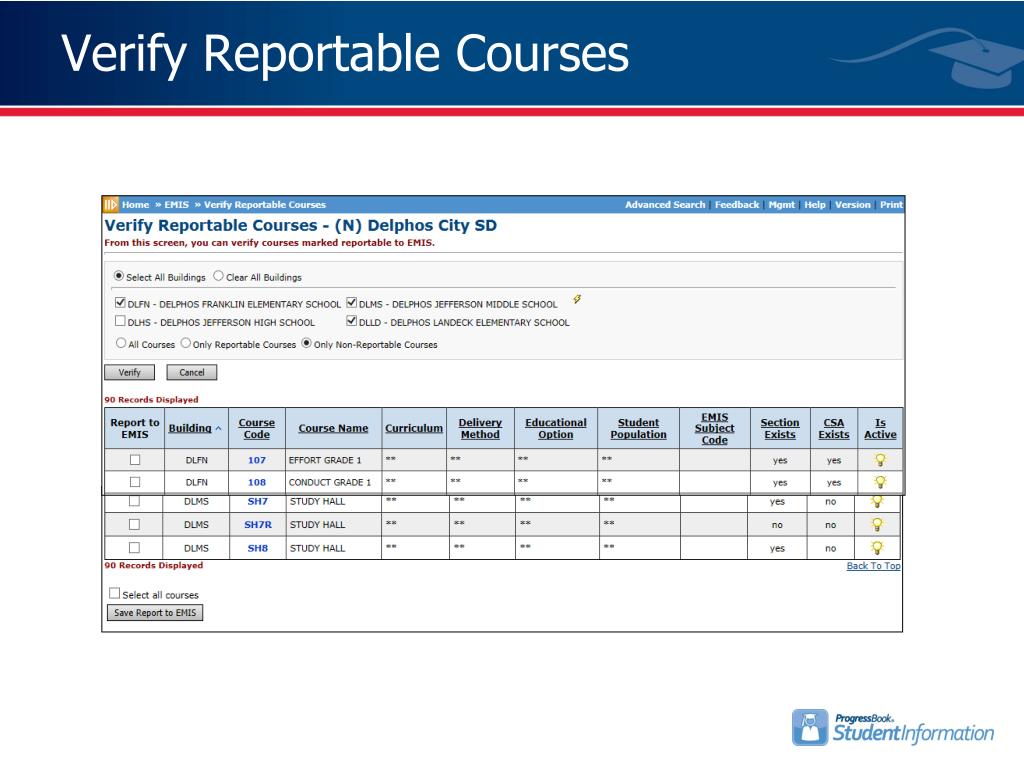Click the 'Save Report to EMIS' button
The height and width of the screenshot is (768, 1024).
click(x=155, y=613)
